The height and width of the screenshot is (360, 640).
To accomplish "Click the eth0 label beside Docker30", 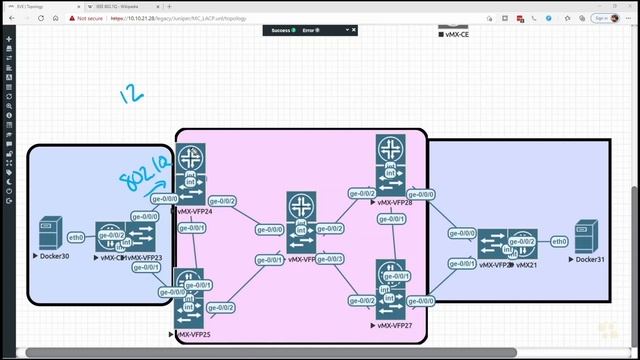I will 76,237.
